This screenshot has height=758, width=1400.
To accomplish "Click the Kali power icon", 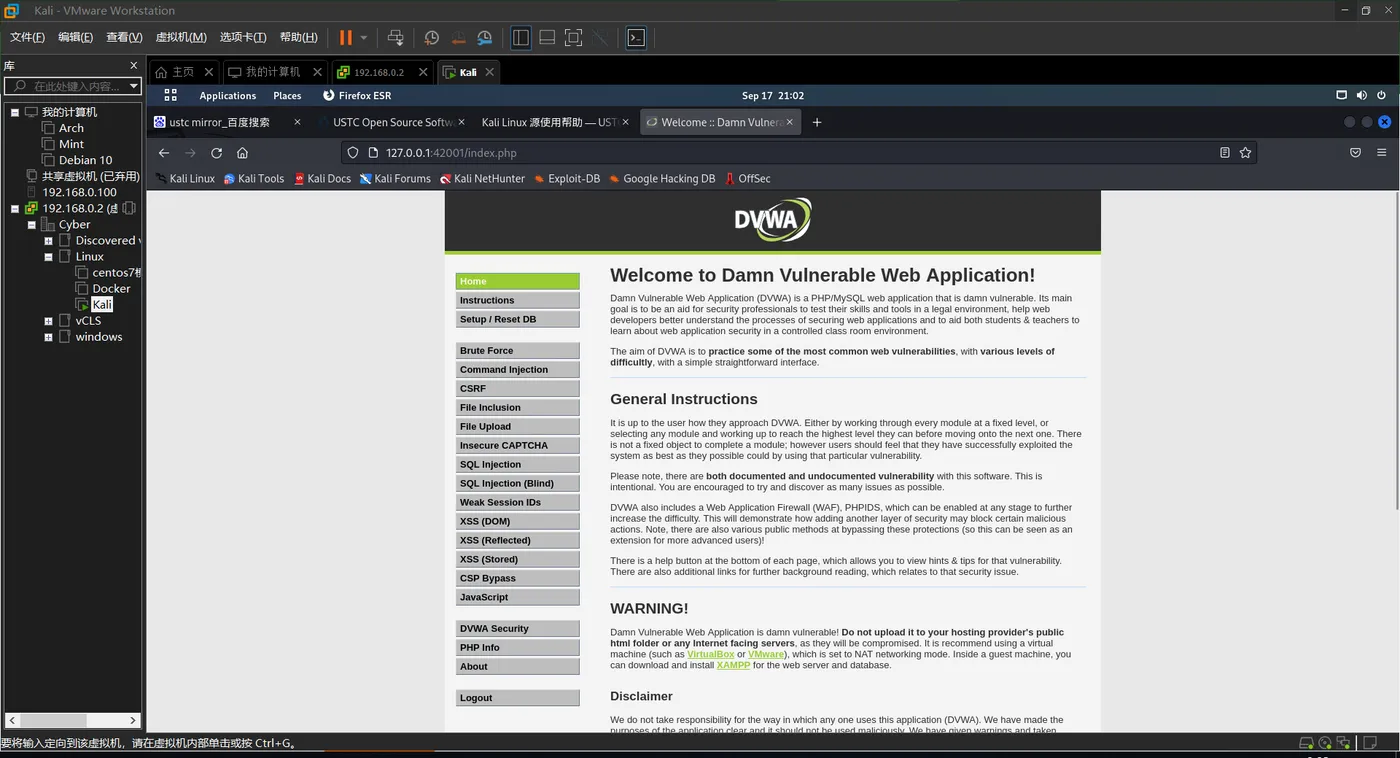I will point(1382,95).
